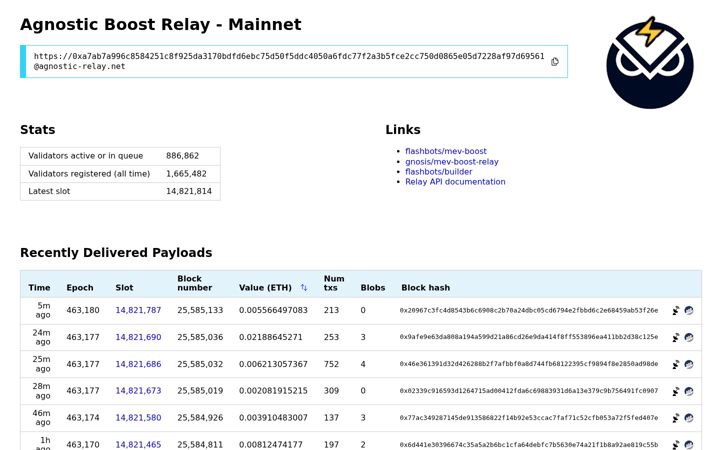720x450 pixels.
Task: Select block number 25,585,019
Action: coord(200,391)
